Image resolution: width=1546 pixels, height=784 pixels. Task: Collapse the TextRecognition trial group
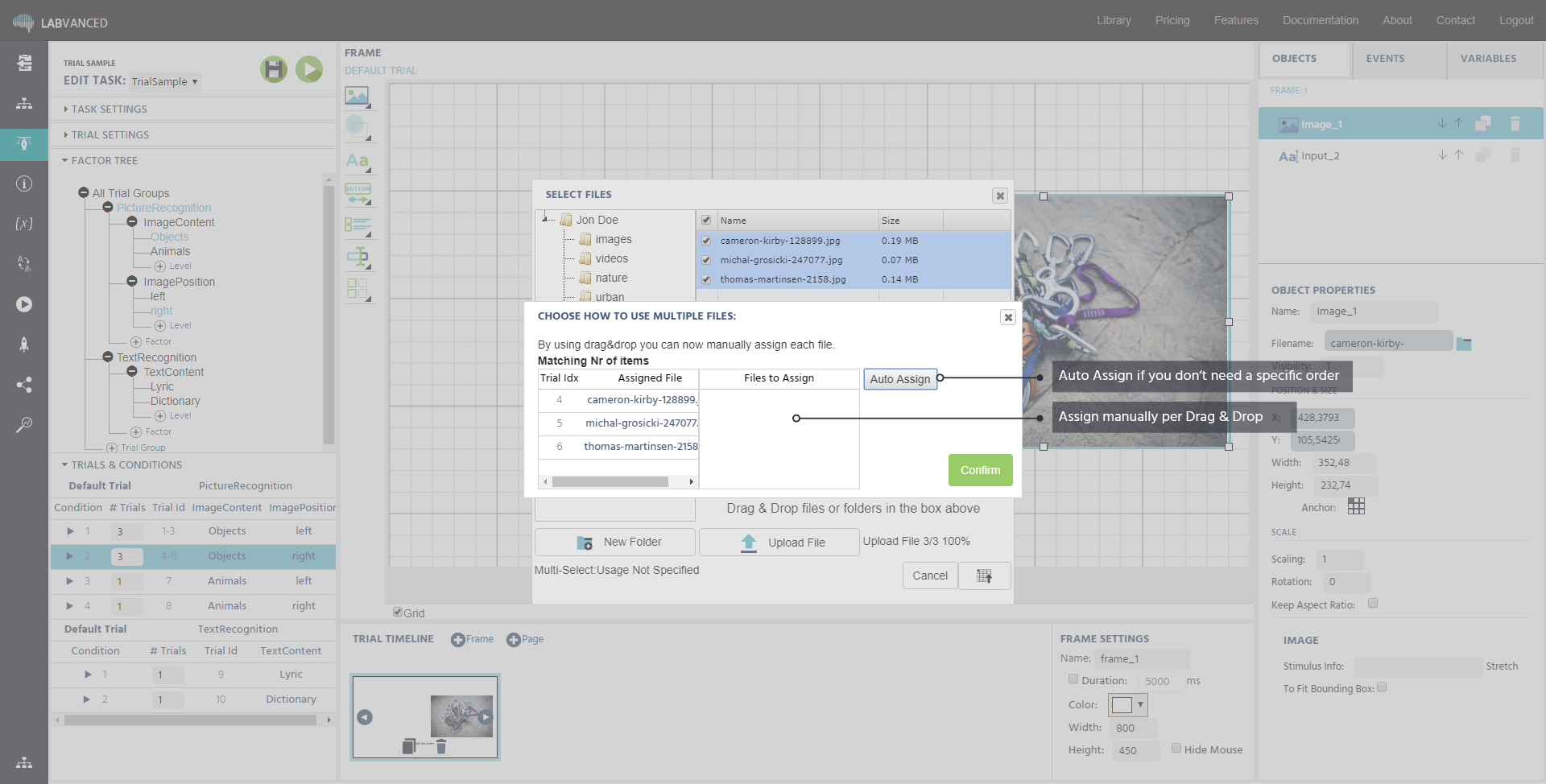(108, 357)
